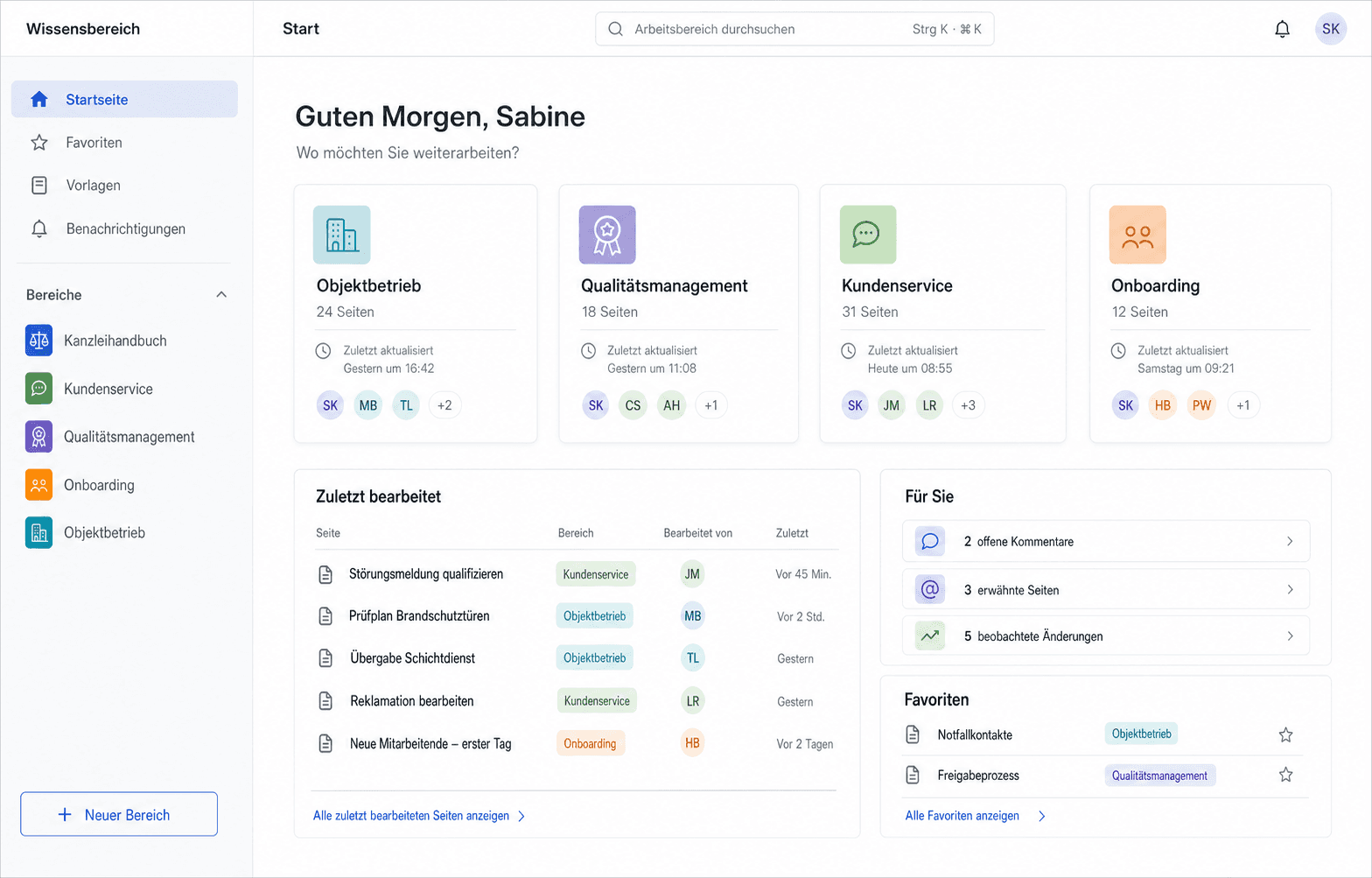Collapse the Bereiche section chevron

click(x=221, y=295)
